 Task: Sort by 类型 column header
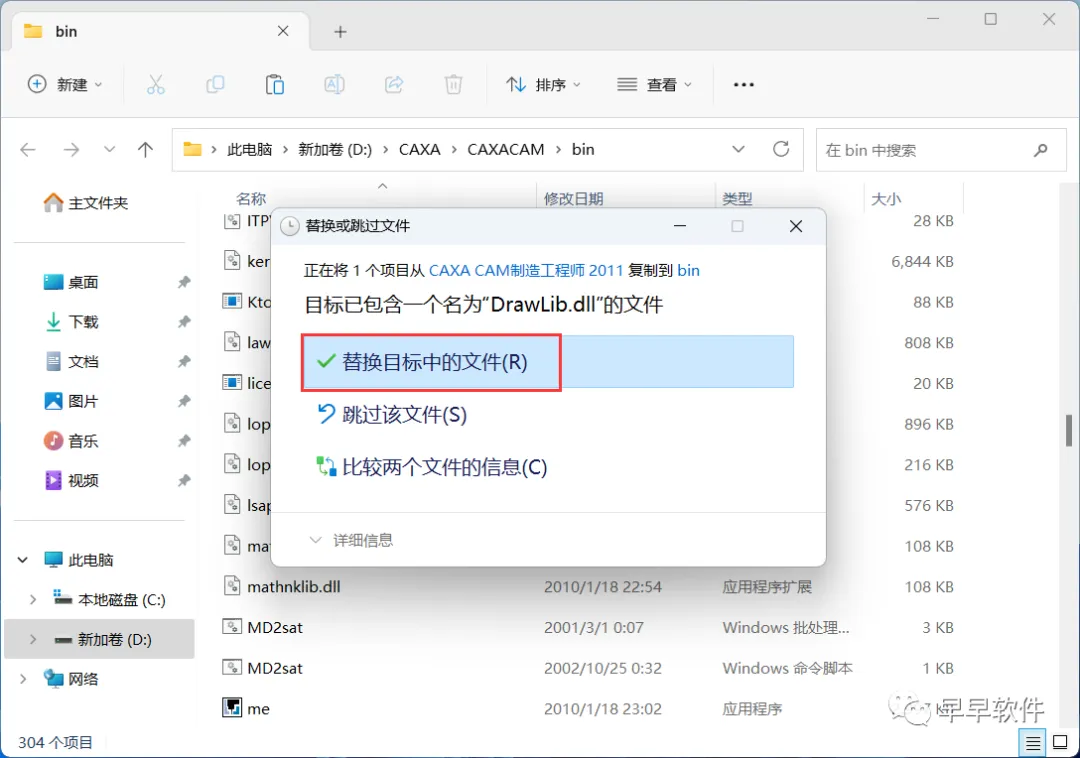(737, 199)
